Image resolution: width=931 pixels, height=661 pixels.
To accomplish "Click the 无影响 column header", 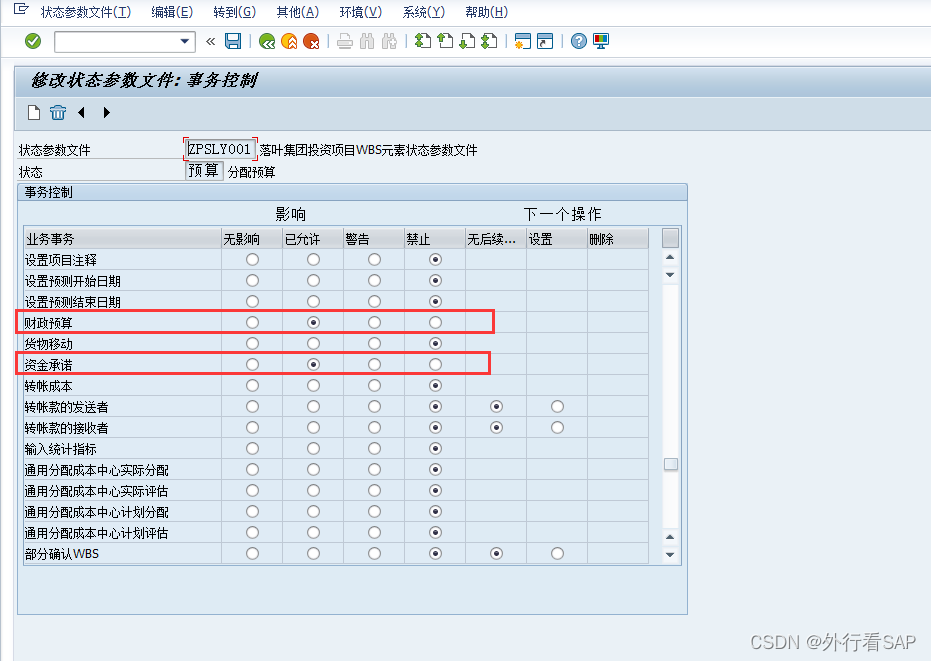I will pos(252,239).
